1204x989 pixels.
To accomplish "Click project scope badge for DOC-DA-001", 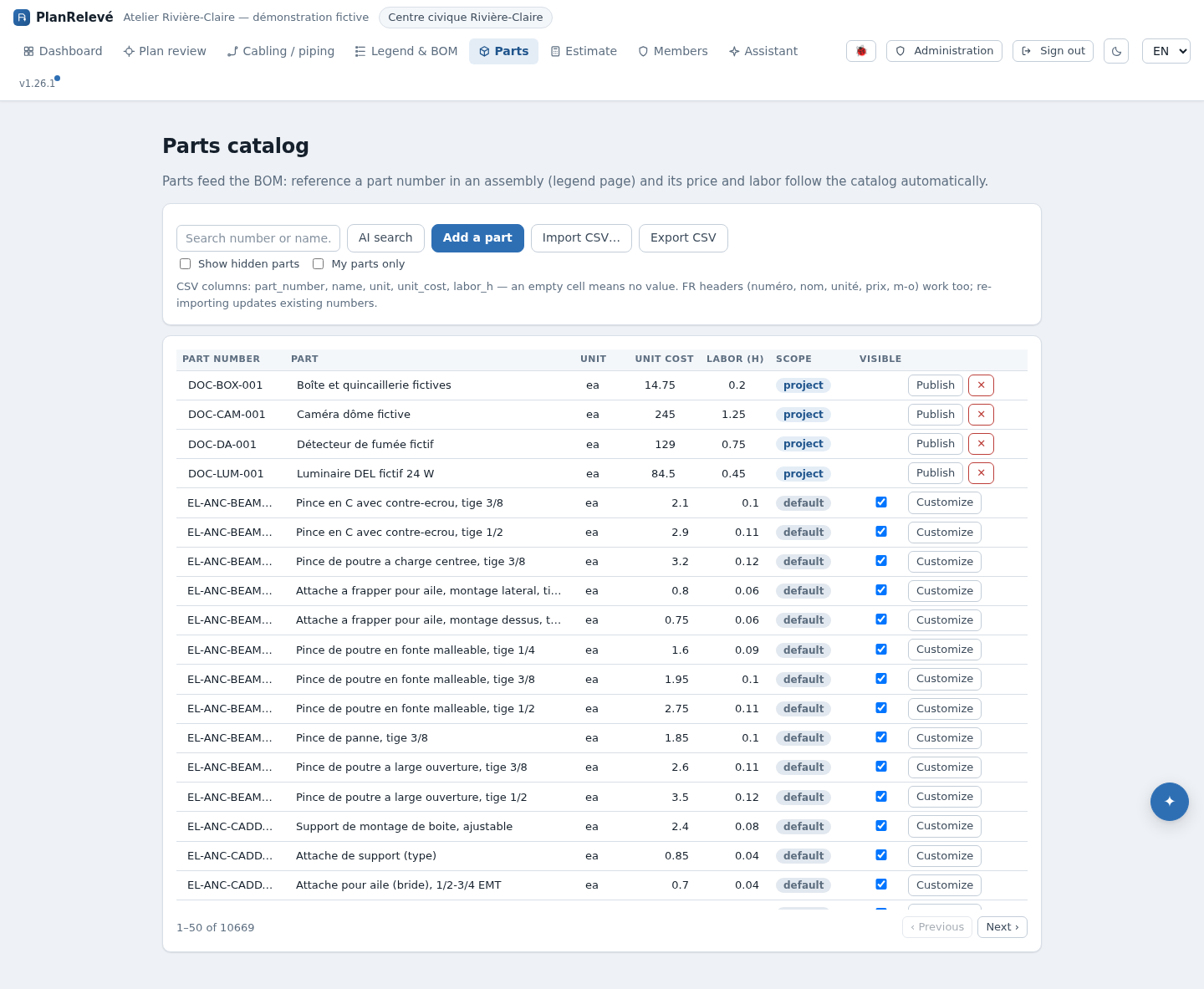I will coord(804,444).
